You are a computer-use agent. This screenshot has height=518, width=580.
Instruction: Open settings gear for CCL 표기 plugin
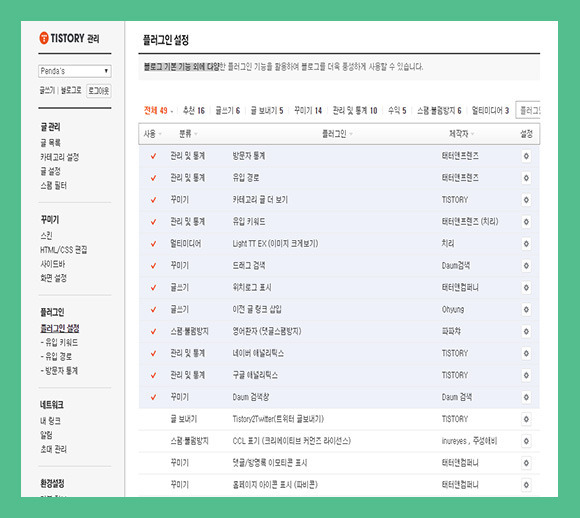526,441
